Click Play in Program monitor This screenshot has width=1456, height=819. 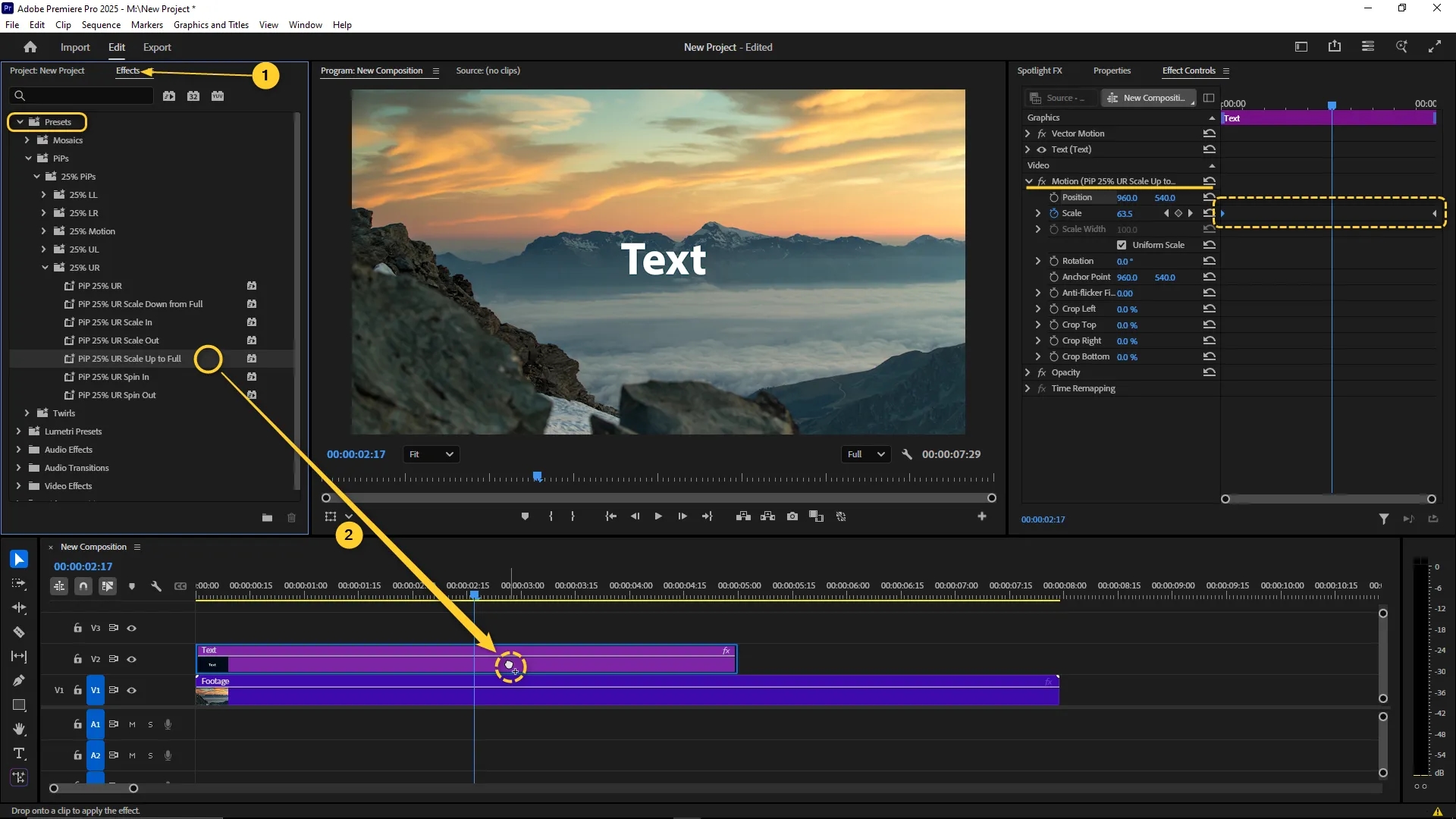pos(658,516)
